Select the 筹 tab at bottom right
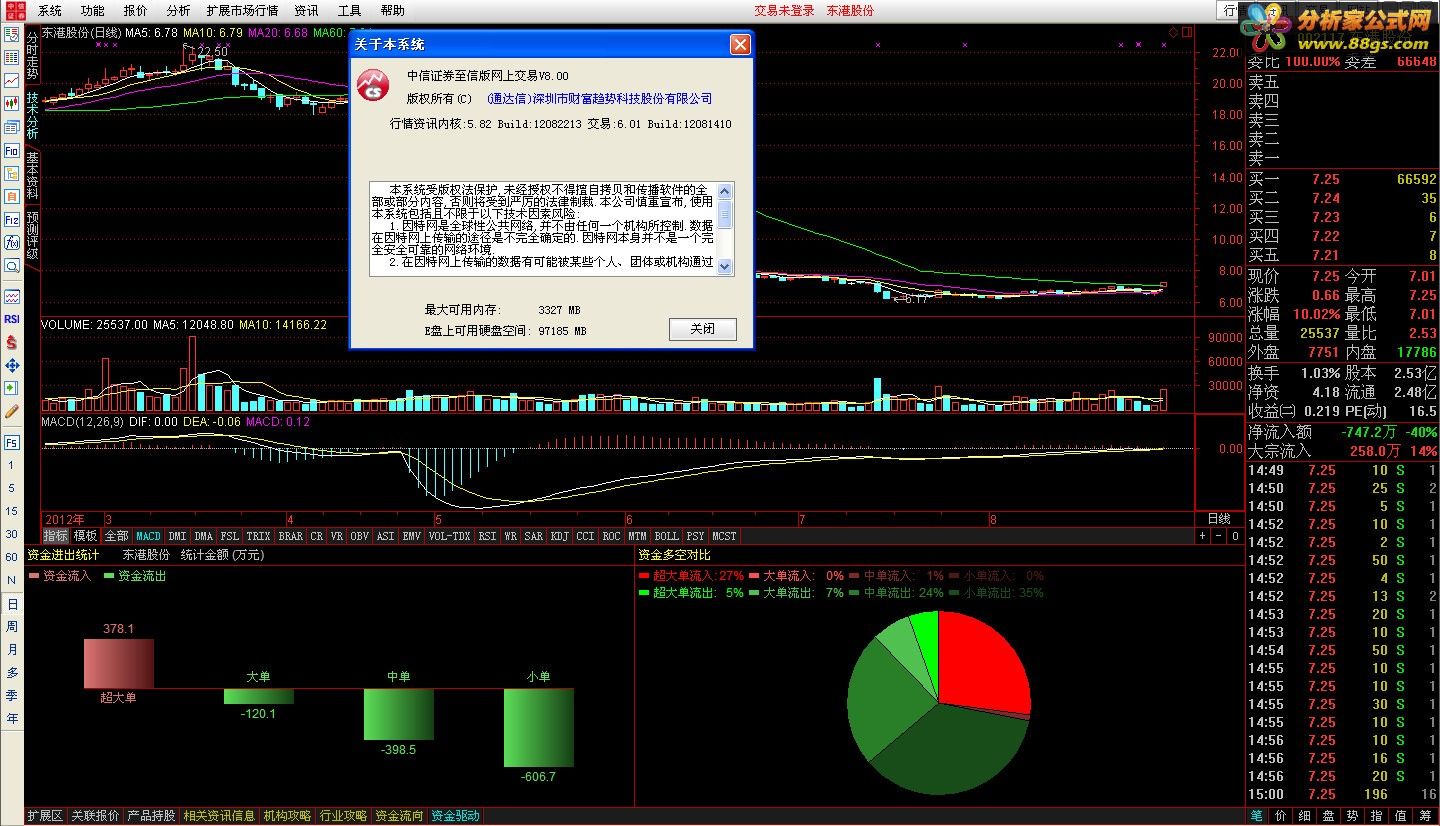The height and width of the screenshot is (826, 1440). pos(1427,816)
